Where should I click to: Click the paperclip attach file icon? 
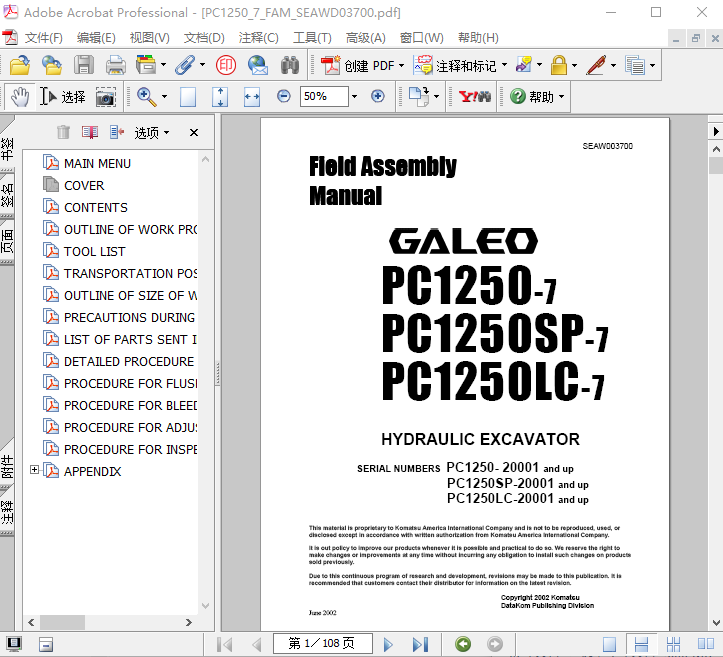click(185, 65)
